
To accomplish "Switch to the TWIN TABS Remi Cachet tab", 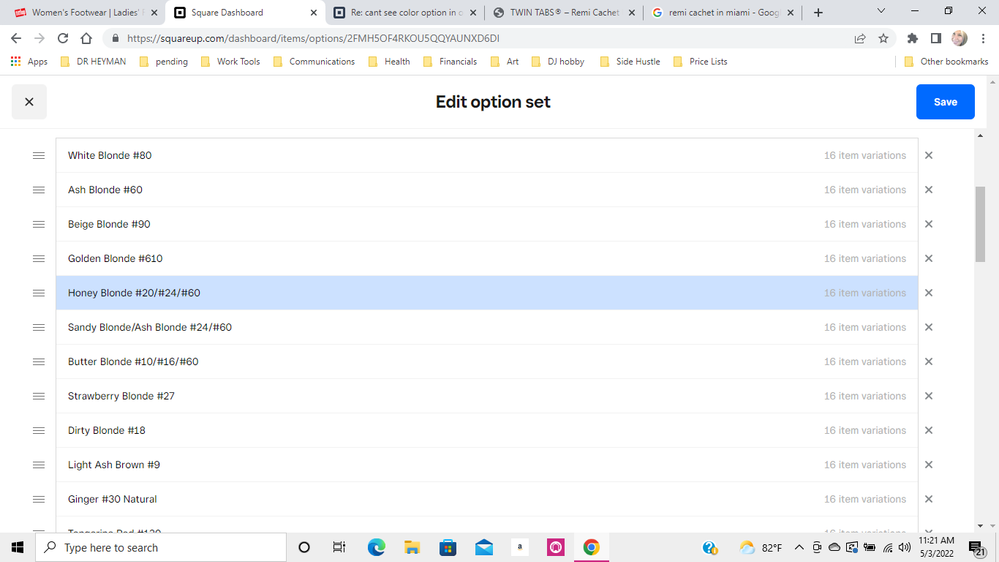I will coord(558,13).
